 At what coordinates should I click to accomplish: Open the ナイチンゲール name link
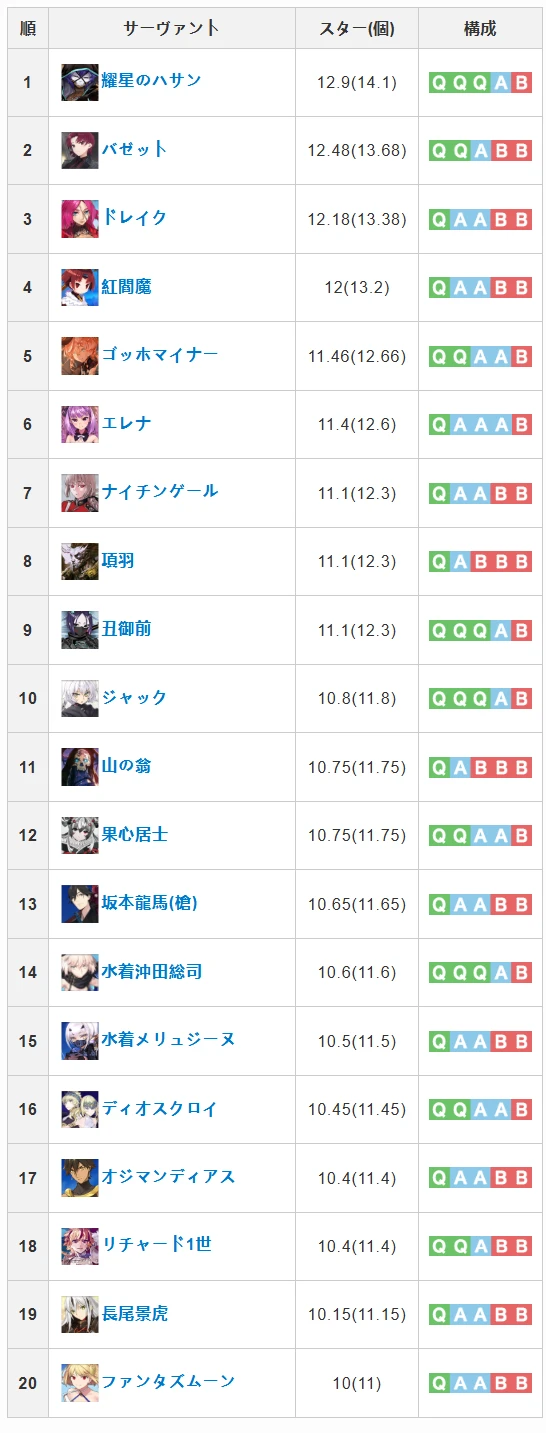[160, 491]
